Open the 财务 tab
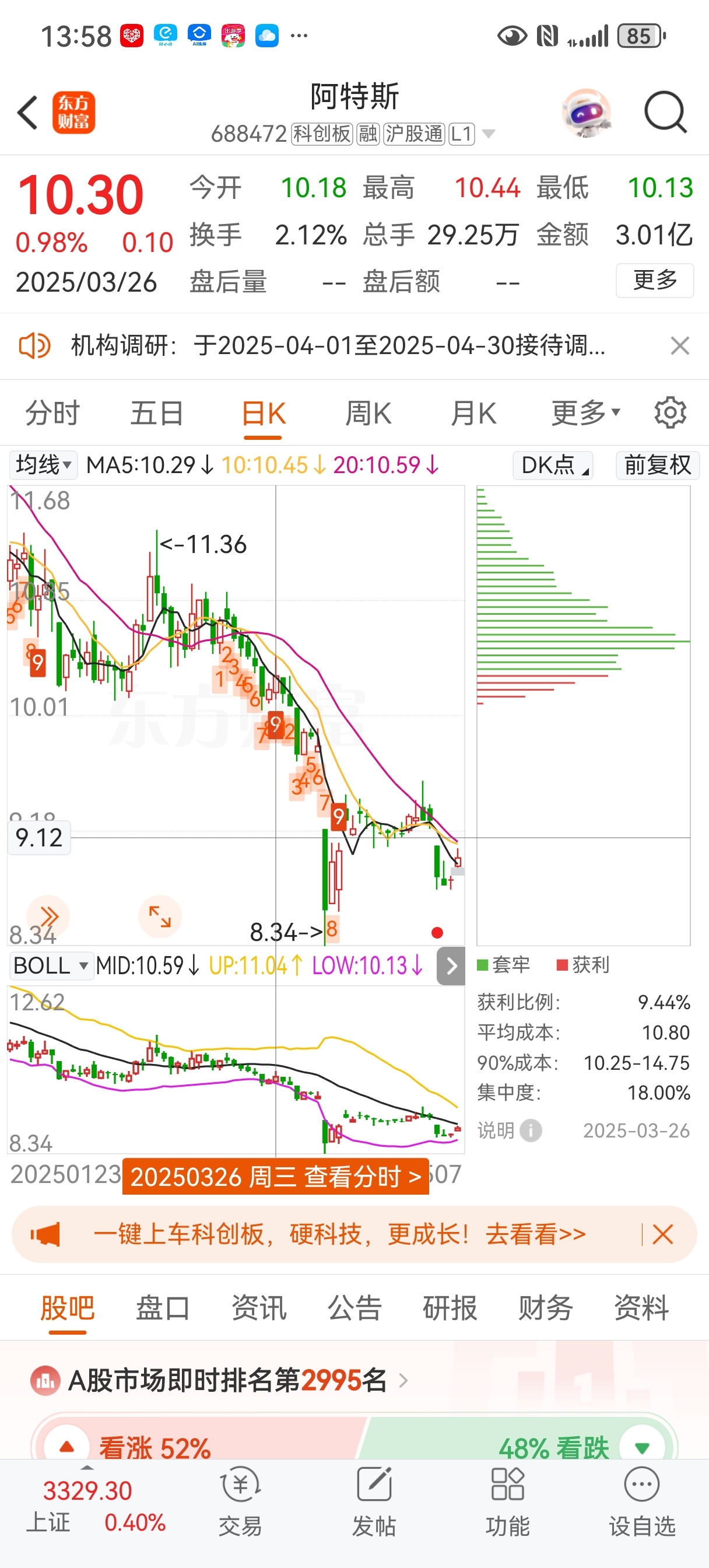The width and height of the screenshot is (709, 1568). point(545,1307)
